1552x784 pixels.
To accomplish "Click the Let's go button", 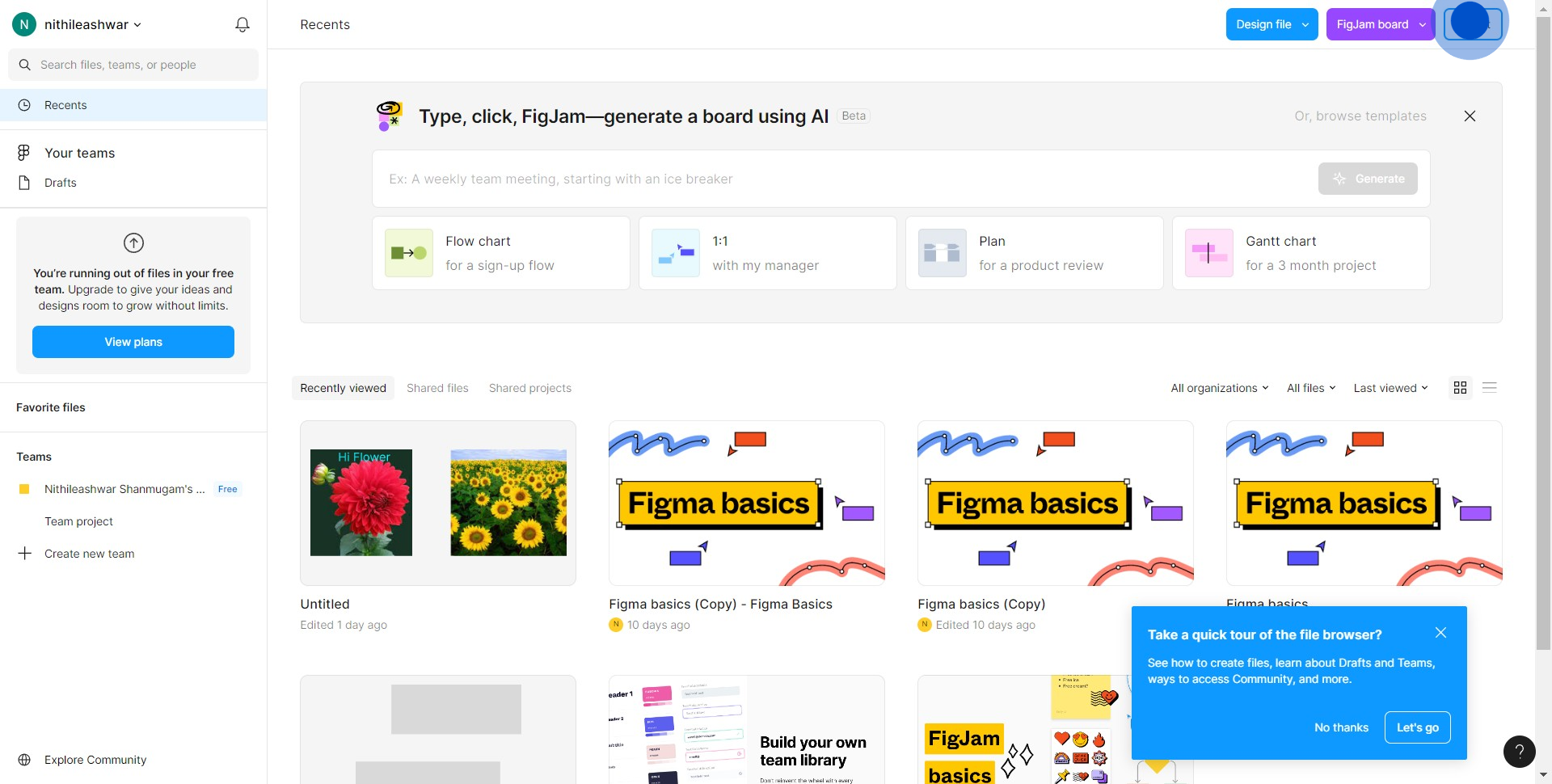I will point(1418,727).
